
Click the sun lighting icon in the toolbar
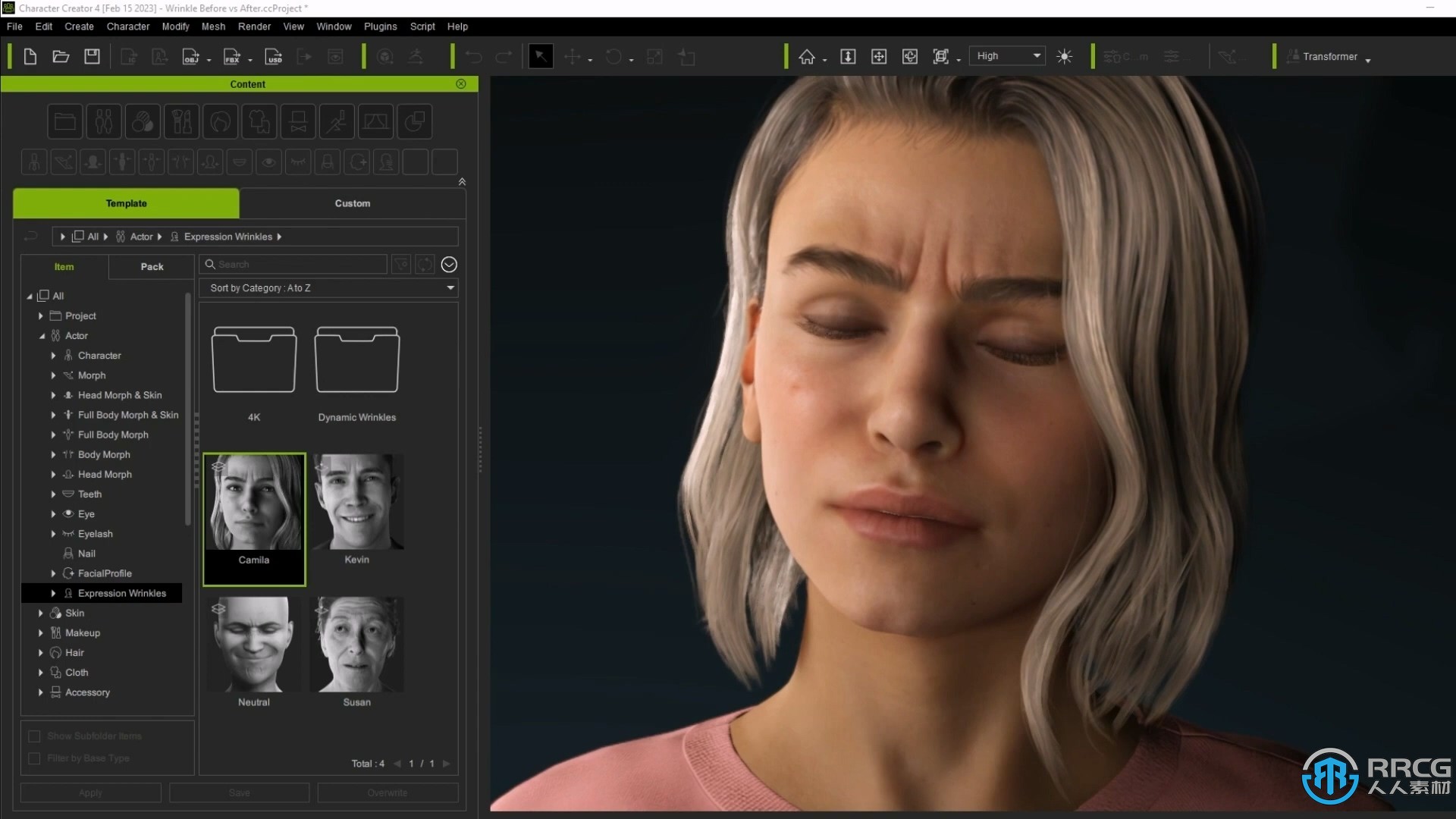click(x=1064, y=56)
